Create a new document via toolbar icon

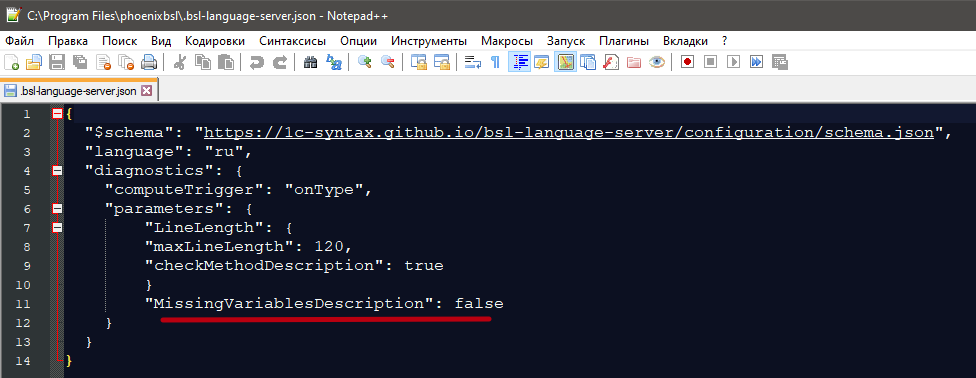12,62
